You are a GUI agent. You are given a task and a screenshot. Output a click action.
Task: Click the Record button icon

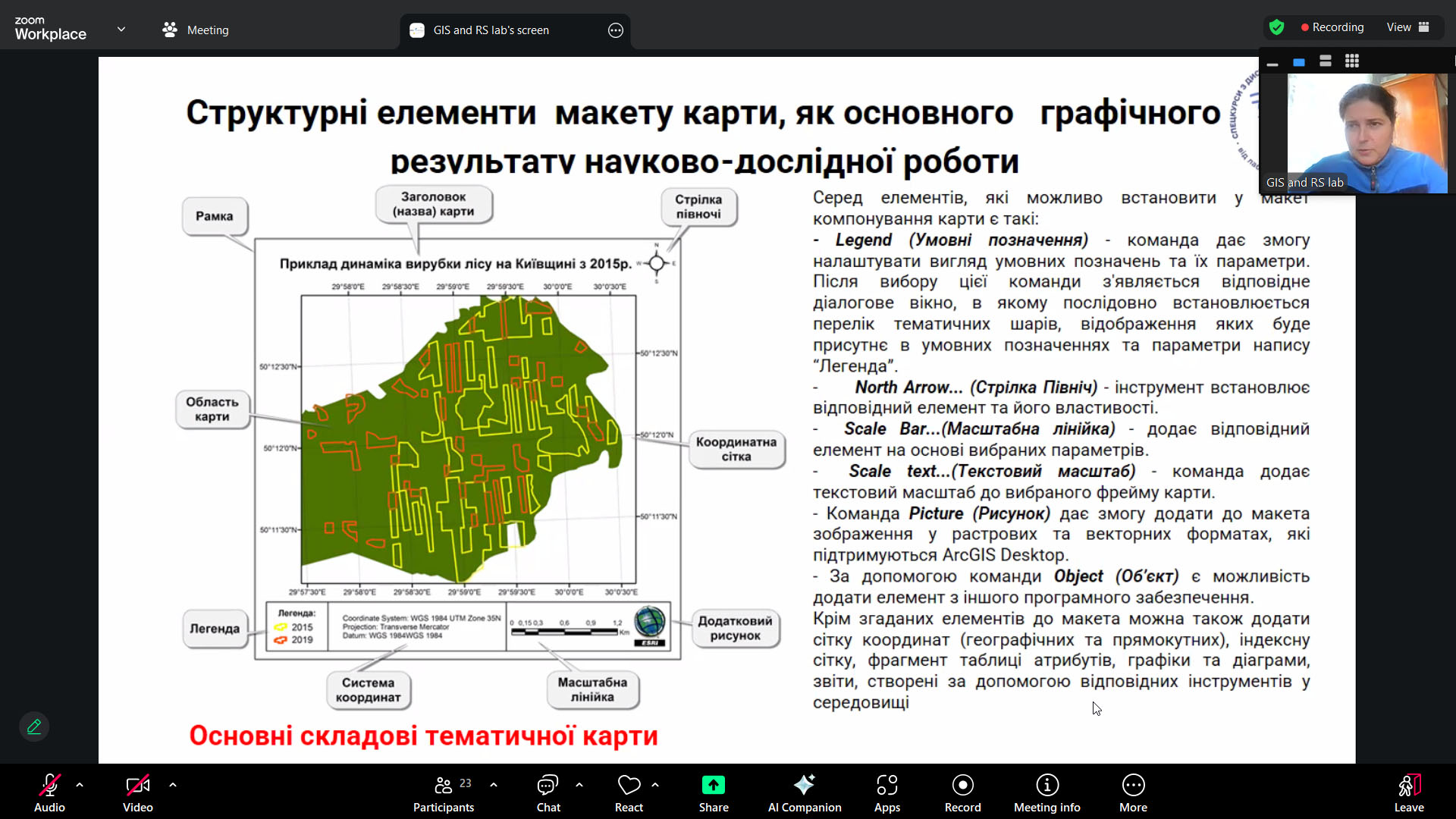click(962, 785)
